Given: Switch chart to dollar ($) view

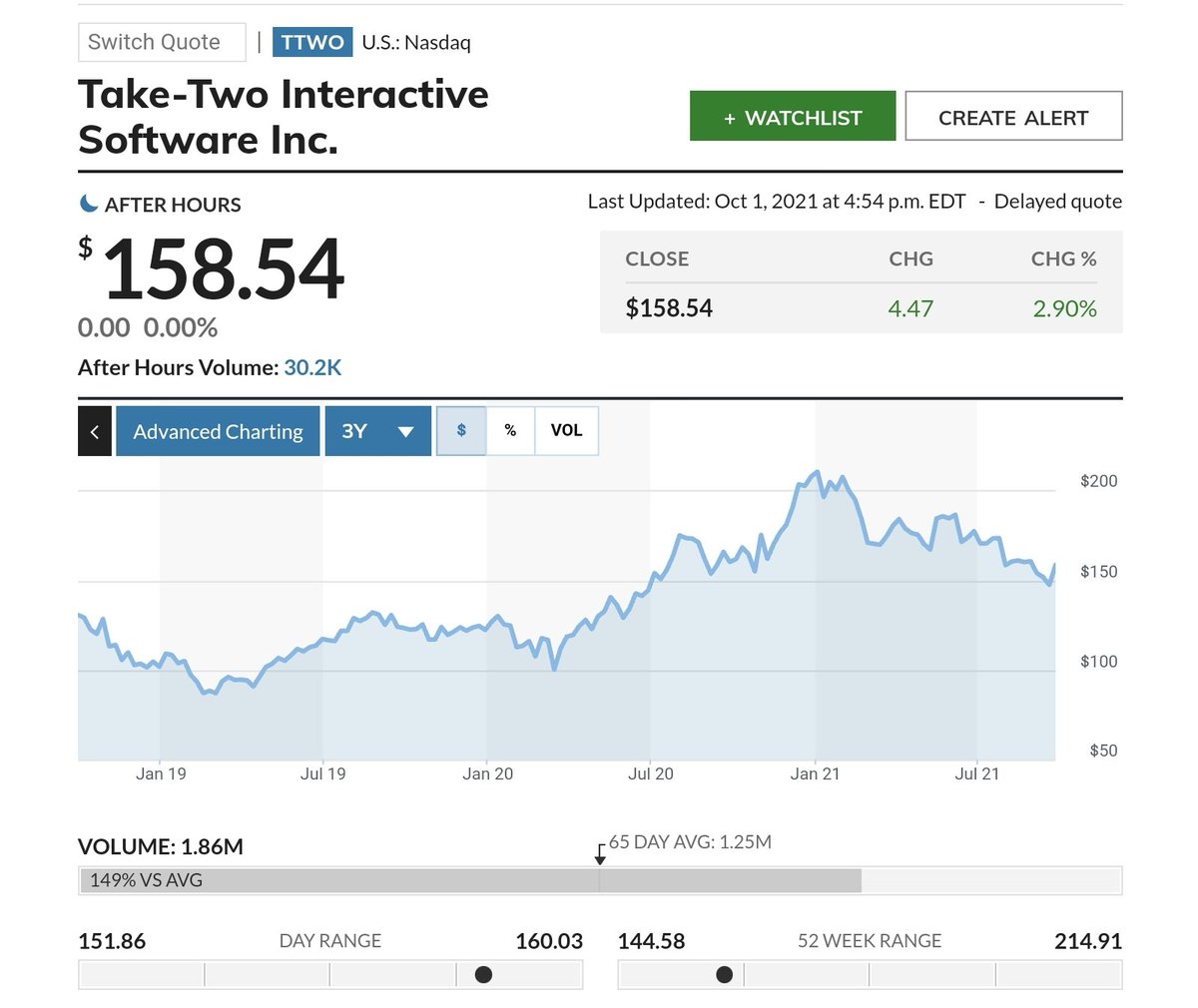Looking at the screenshot, I should pyautogui.click(x=461, y=430).
